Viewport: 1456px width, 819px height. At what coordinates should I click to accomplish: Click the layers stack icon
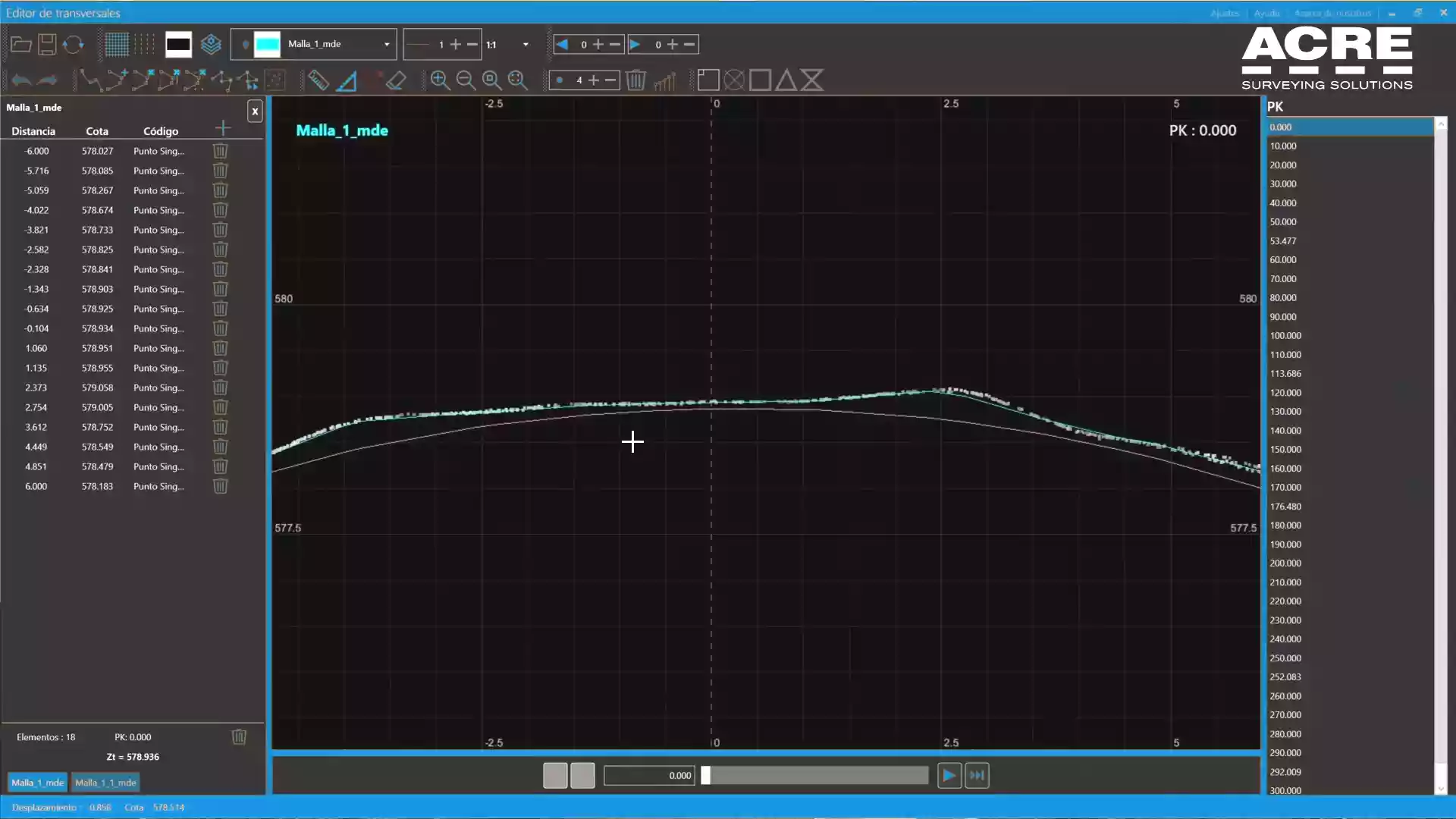[211, 45]
